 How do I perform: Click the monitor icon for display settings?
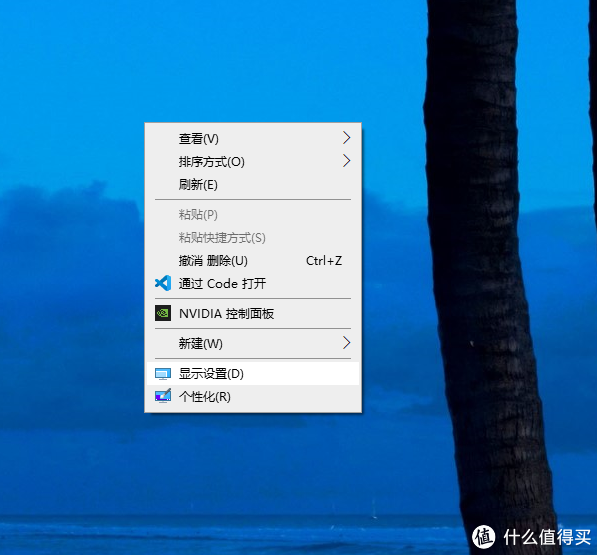coord(163,374)
